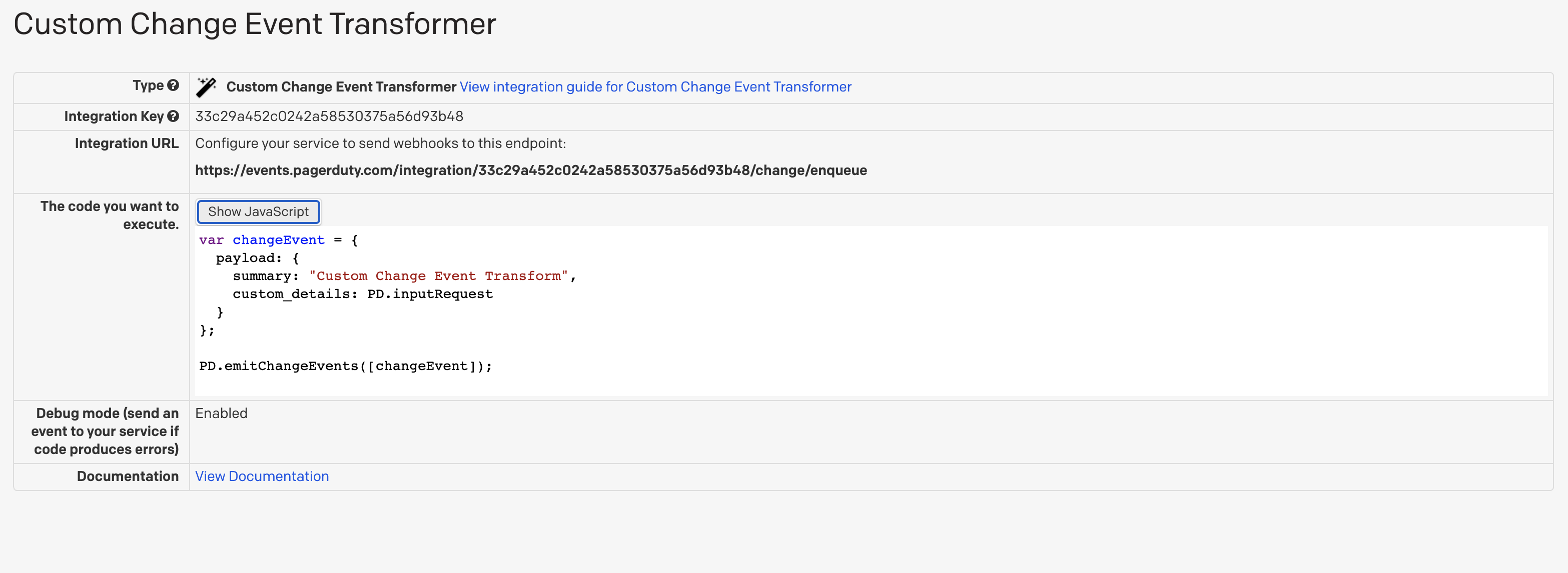Click the 'Integration Key' label text
The image size is (1568, 573).
pyautogui.click(x=114, y=116)
